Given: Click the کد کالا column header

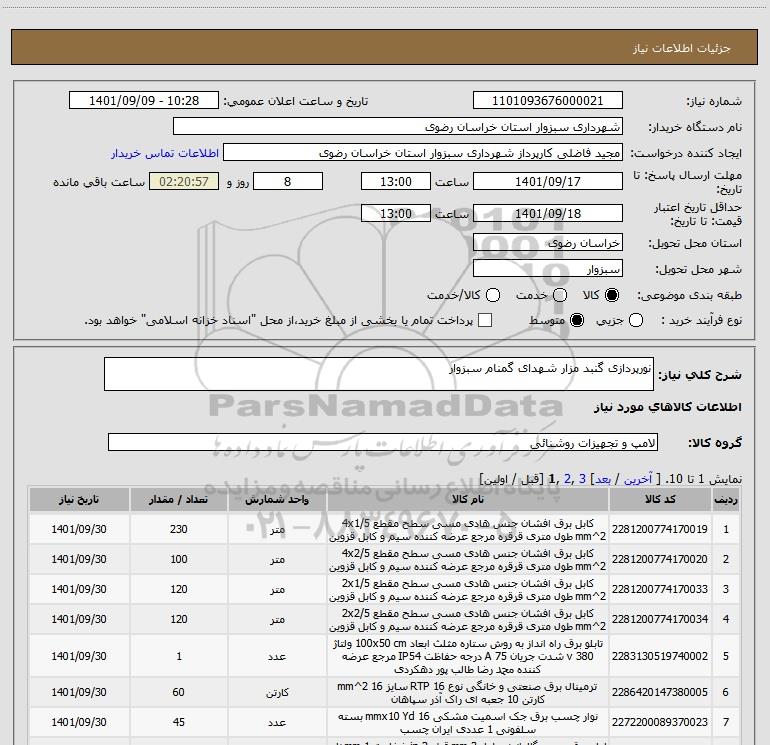Looking at the screenshot, I should [x=660, y=499].
